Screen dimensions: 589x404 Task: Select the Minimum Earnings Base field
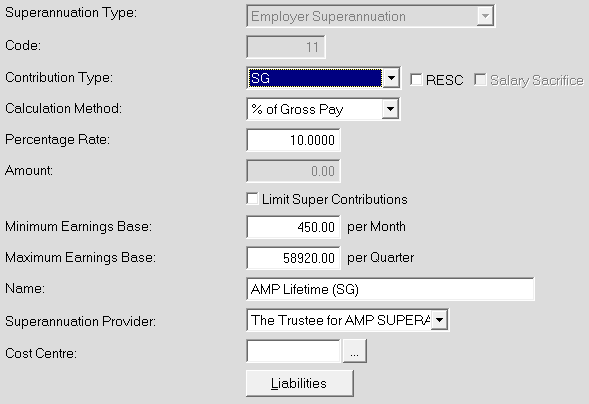coord(293,227)
